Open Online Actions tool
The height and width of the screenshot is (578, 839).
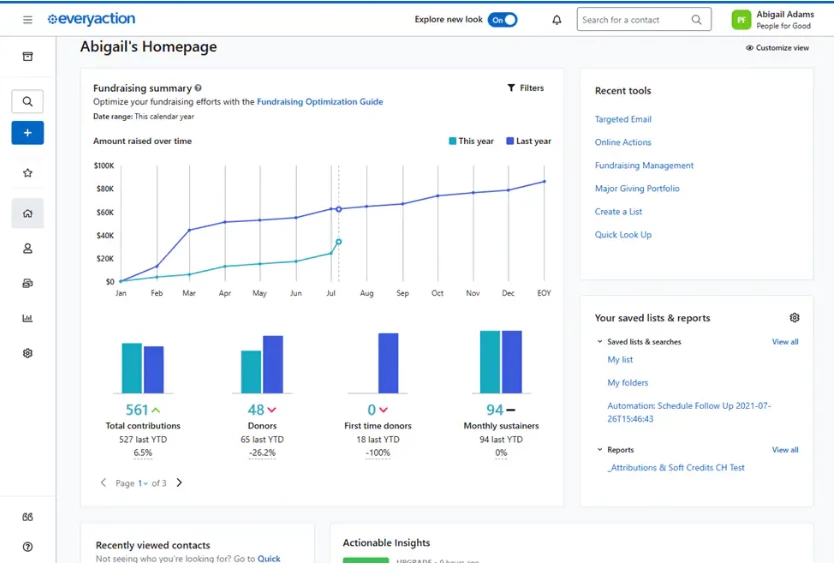[x=623, y=142]
